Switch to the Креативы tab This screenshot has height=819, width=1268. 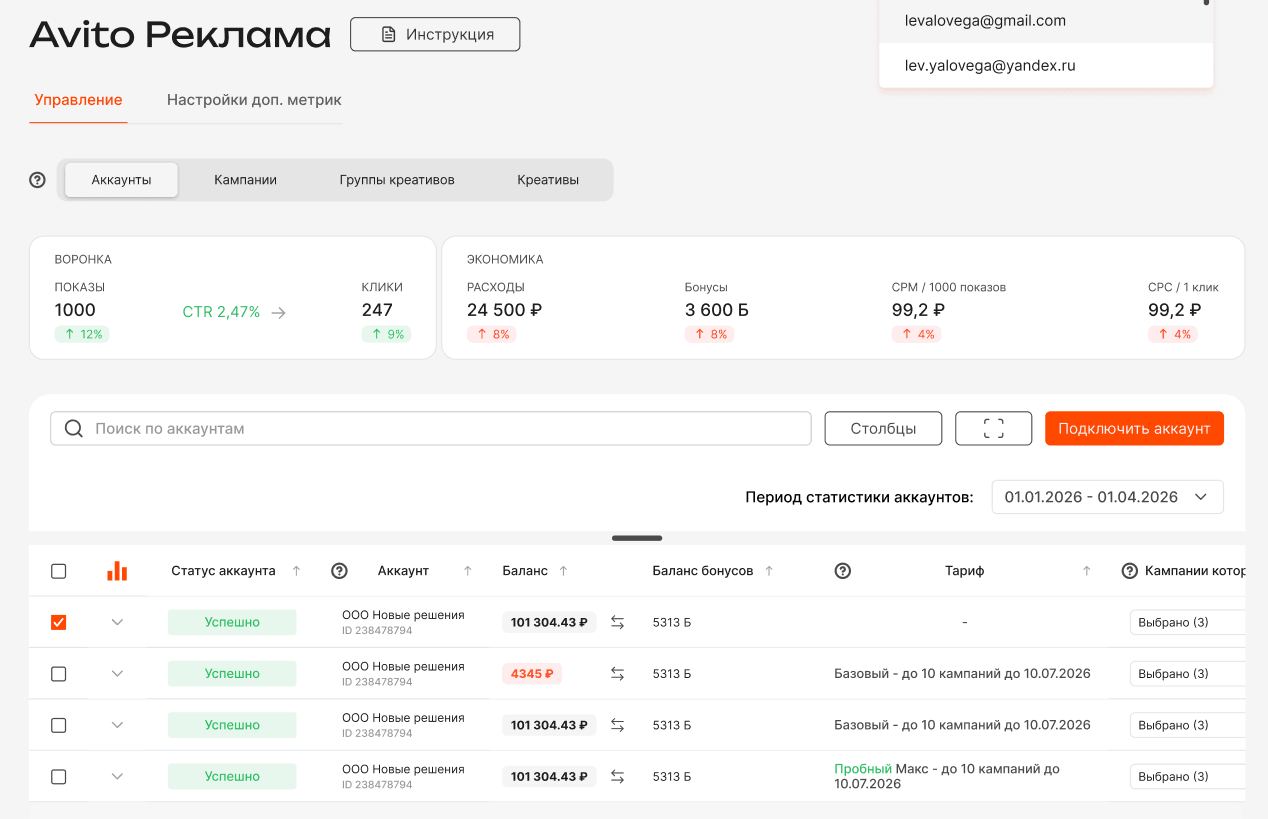coord(548,180)
